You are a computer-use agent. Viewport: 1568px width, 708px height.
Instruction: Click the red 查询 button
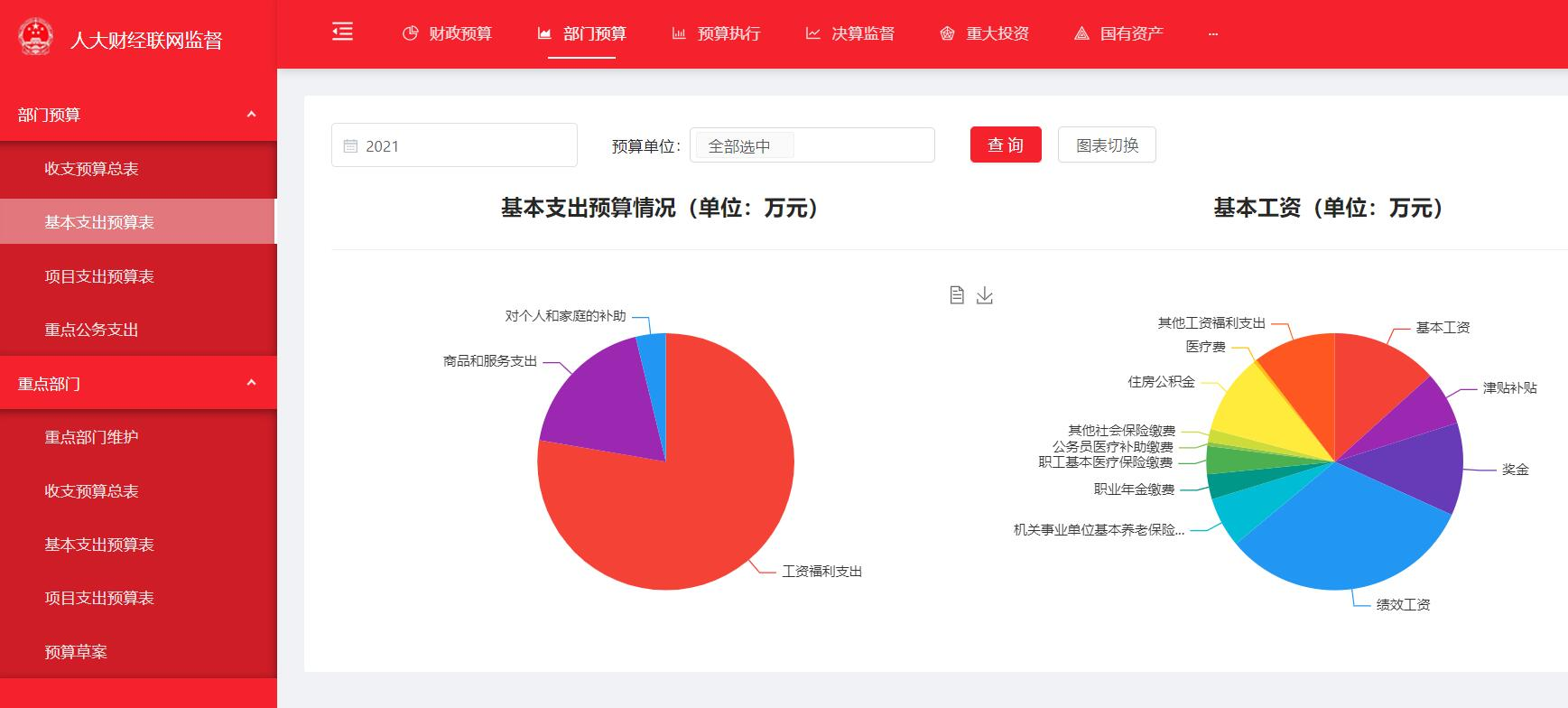click(x=1006, y=144)
